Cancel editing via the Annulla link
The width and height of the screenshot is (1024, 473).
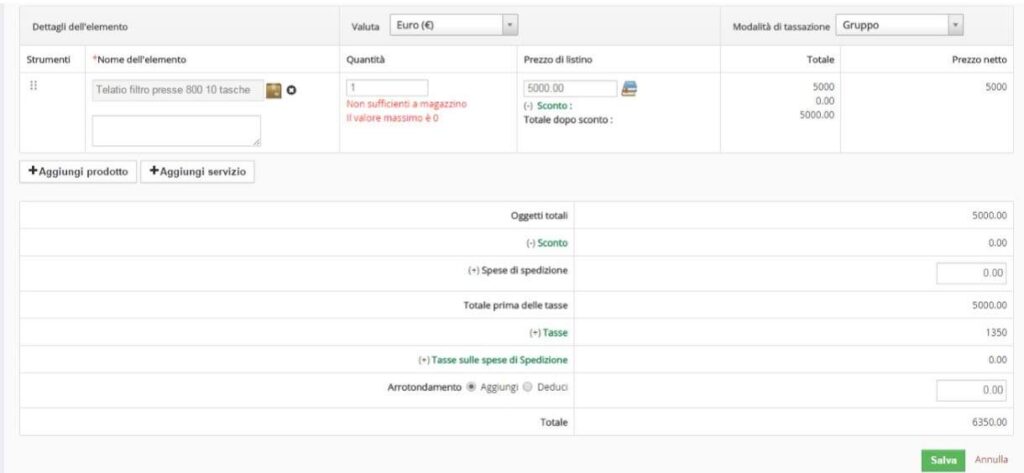click(x=991, y=460)
